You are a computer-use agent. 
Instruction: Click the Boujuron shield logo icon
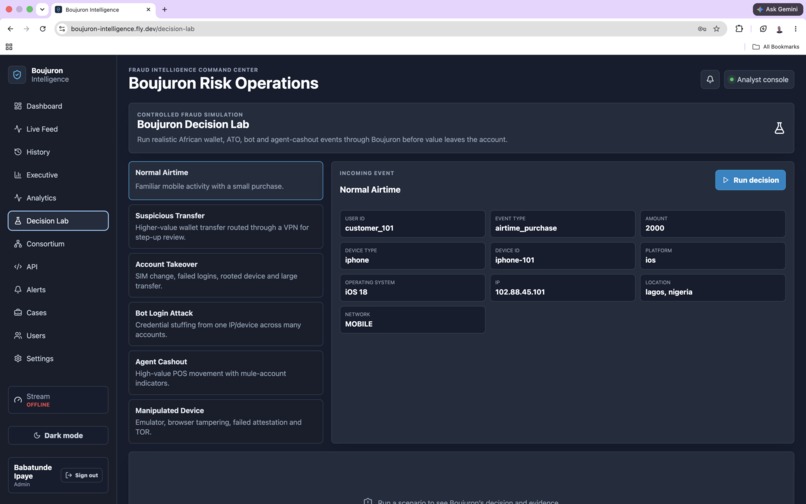(x=17, y=75)
